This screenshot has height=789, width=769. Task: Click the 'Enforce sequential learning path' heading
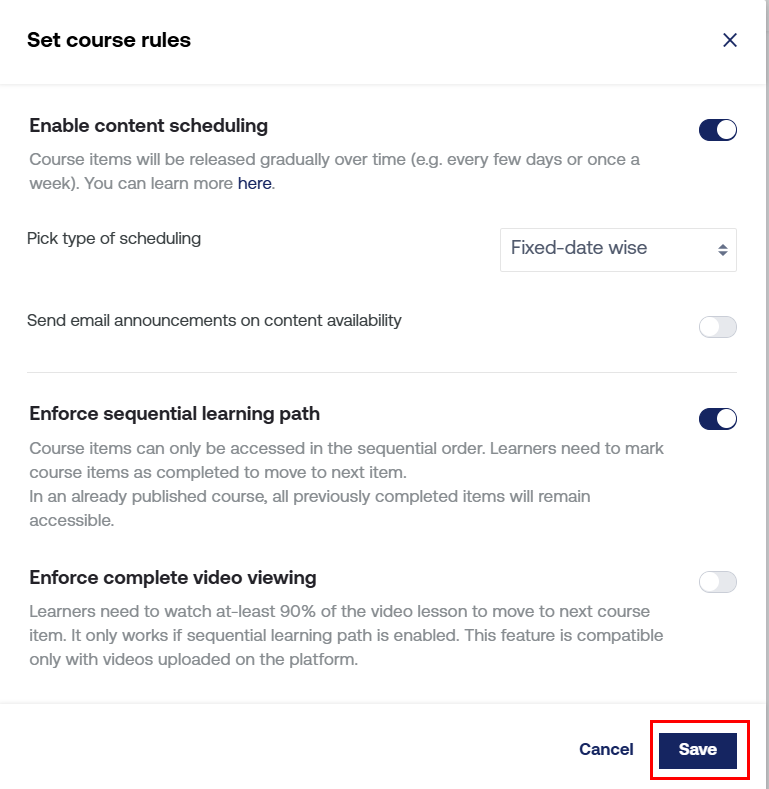[175, 414]
